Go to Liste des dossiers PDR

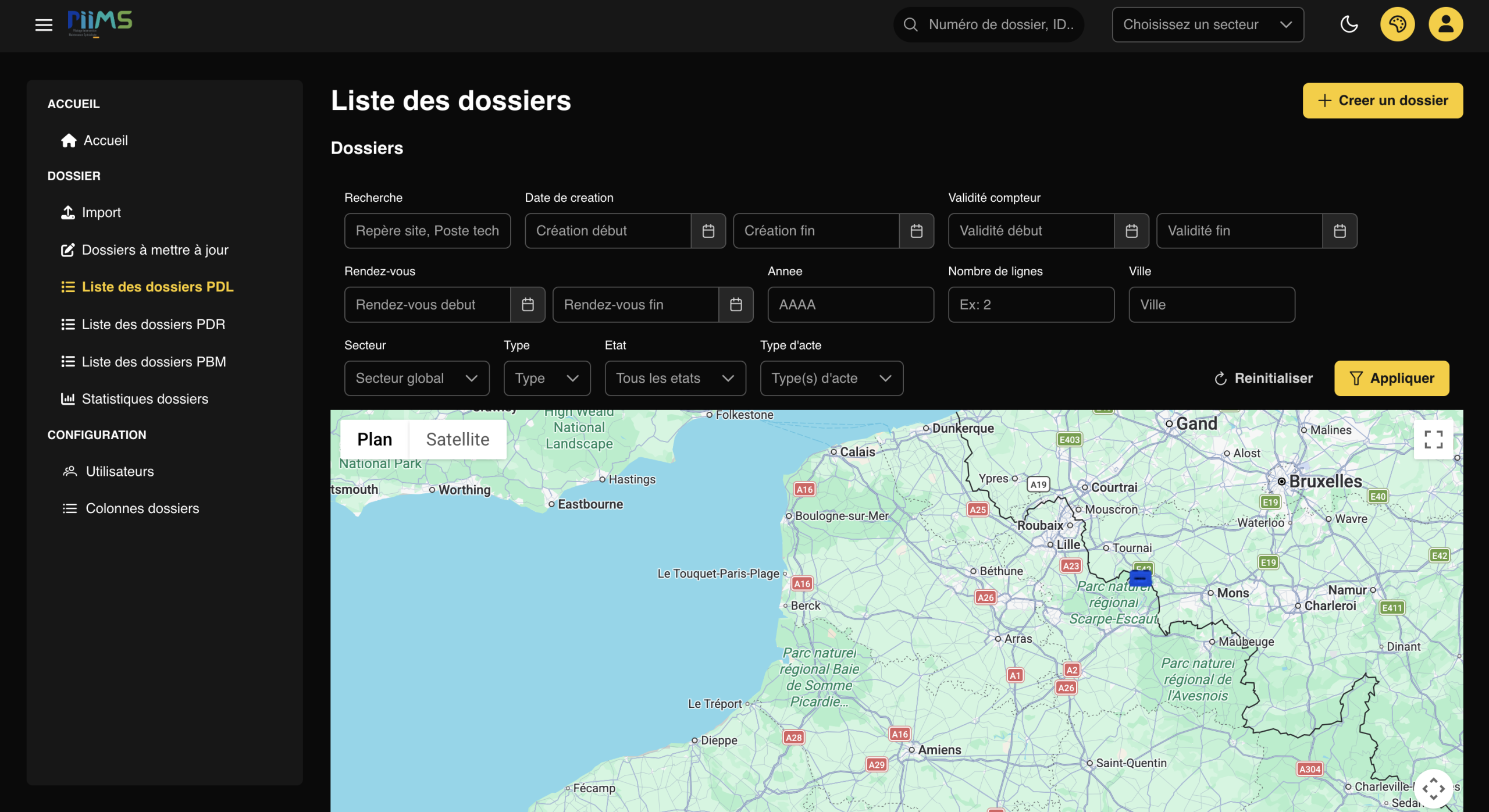click(153, 325)
